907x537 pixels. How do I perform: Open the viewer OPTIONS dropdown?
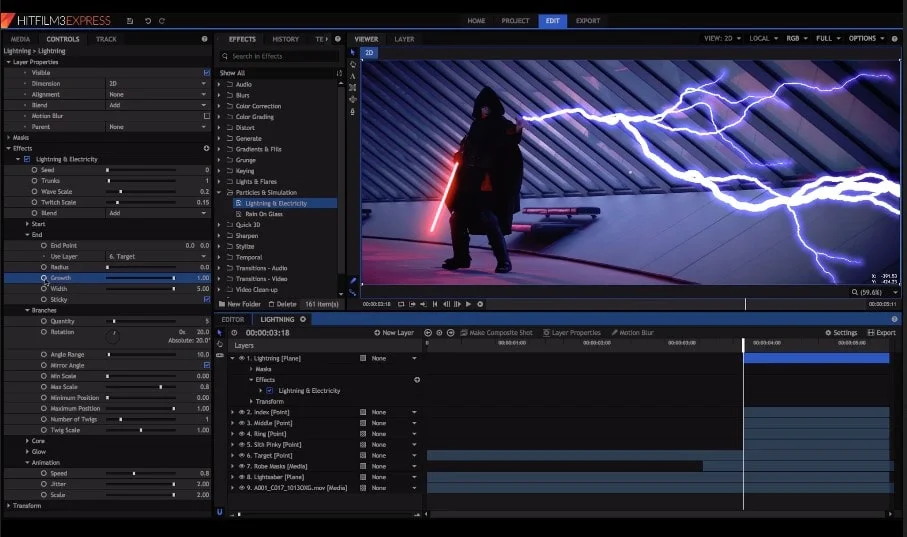(866, 38)
